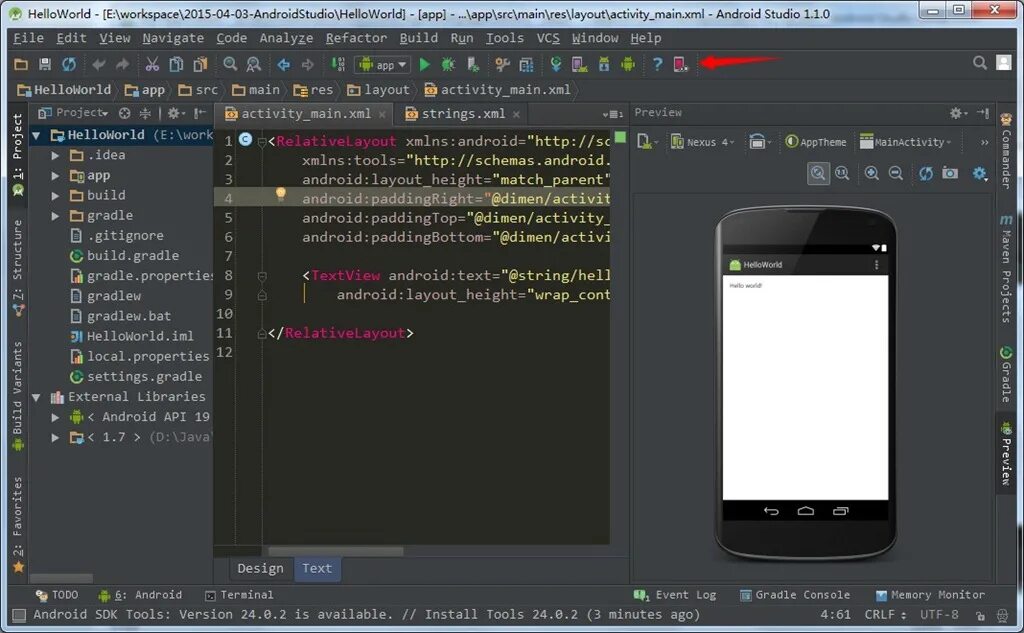This screenshot has width=1024, height=633.
Task: Navigate Forward with the right arrow
Action: click(308, 64)
